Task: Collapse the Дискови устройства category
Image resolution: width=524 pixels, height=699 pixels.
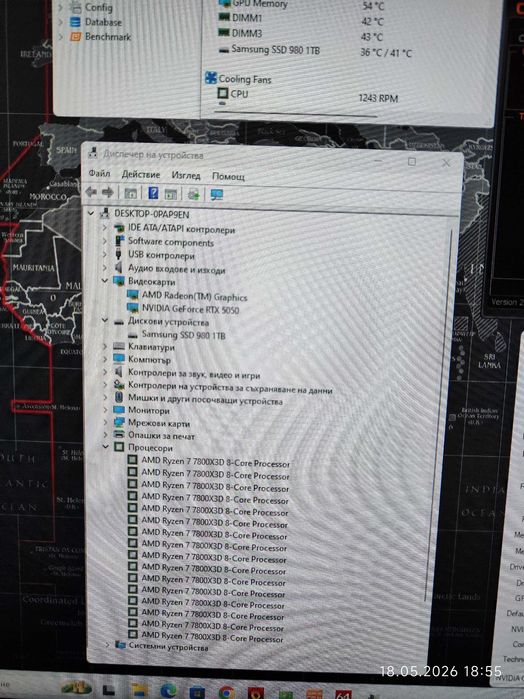Action: [x=105, y=320]
